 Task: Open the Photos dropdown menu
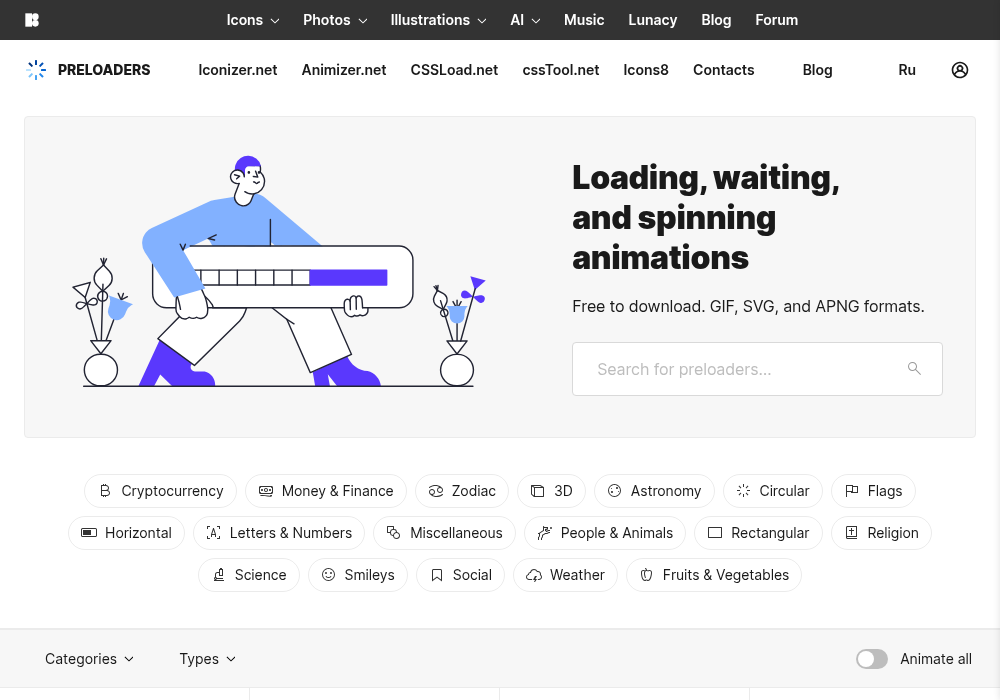(335, 20)
